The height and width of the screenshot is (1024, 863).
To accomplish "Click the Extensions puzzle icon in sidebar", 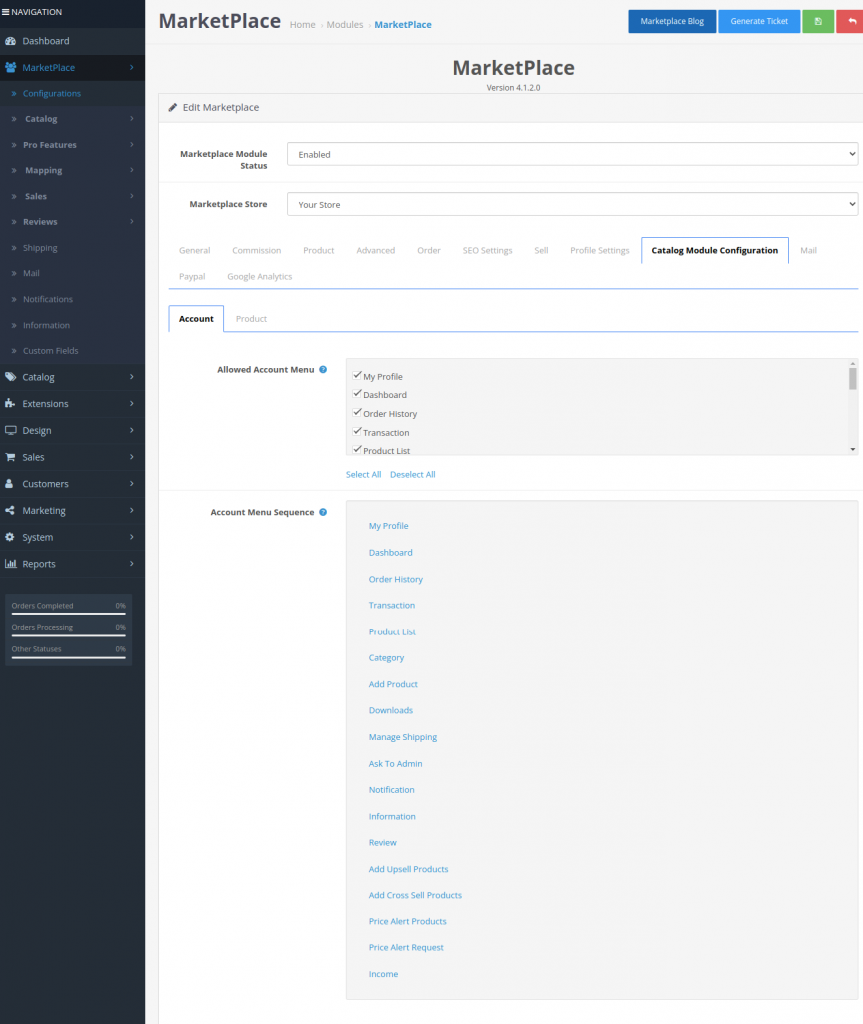I will click(10, 404).
